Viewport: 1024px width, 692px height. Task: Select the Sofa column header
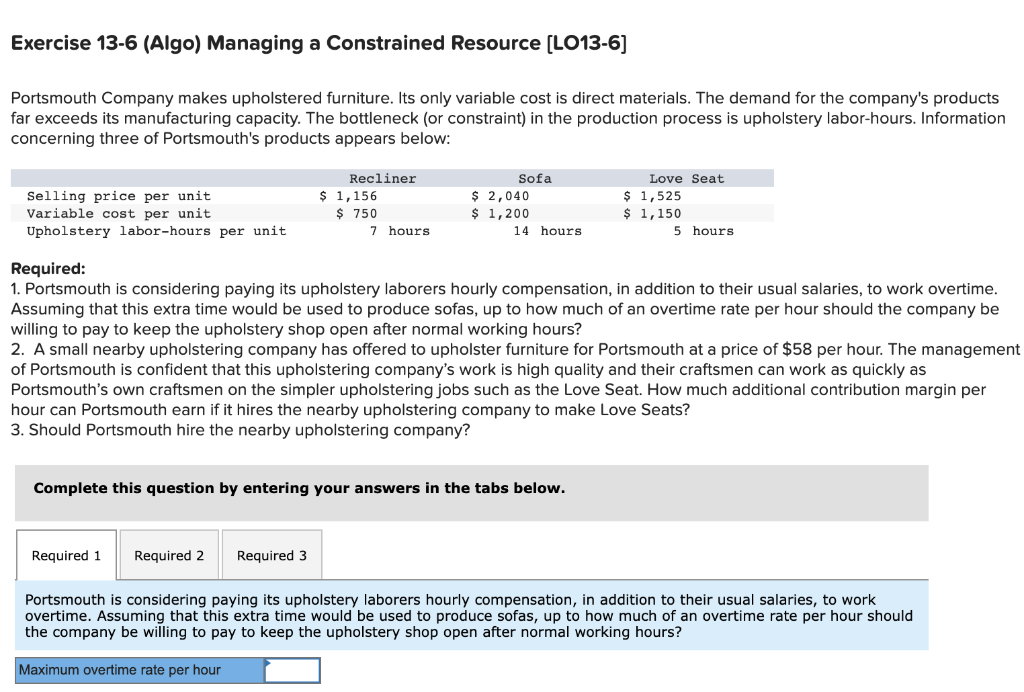point(534,178)
